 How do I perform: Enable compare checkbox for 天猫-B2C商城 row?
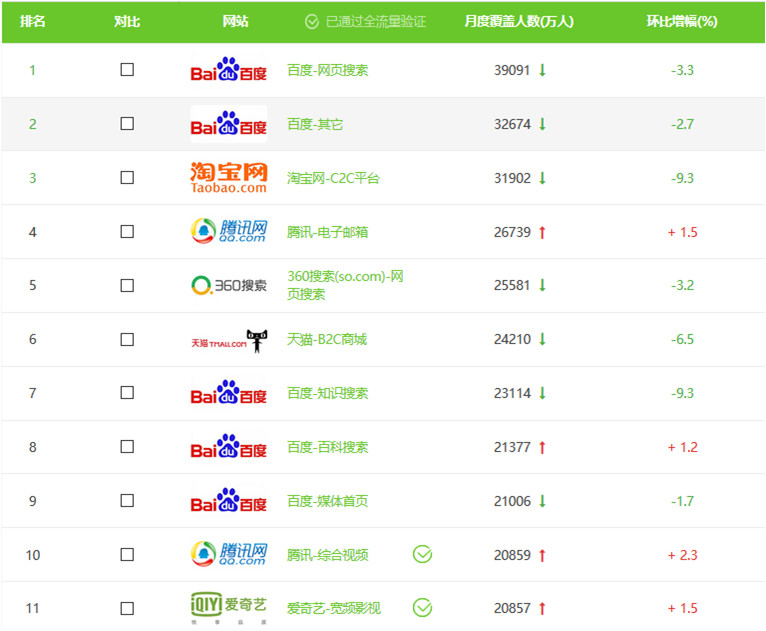[127, 339]
